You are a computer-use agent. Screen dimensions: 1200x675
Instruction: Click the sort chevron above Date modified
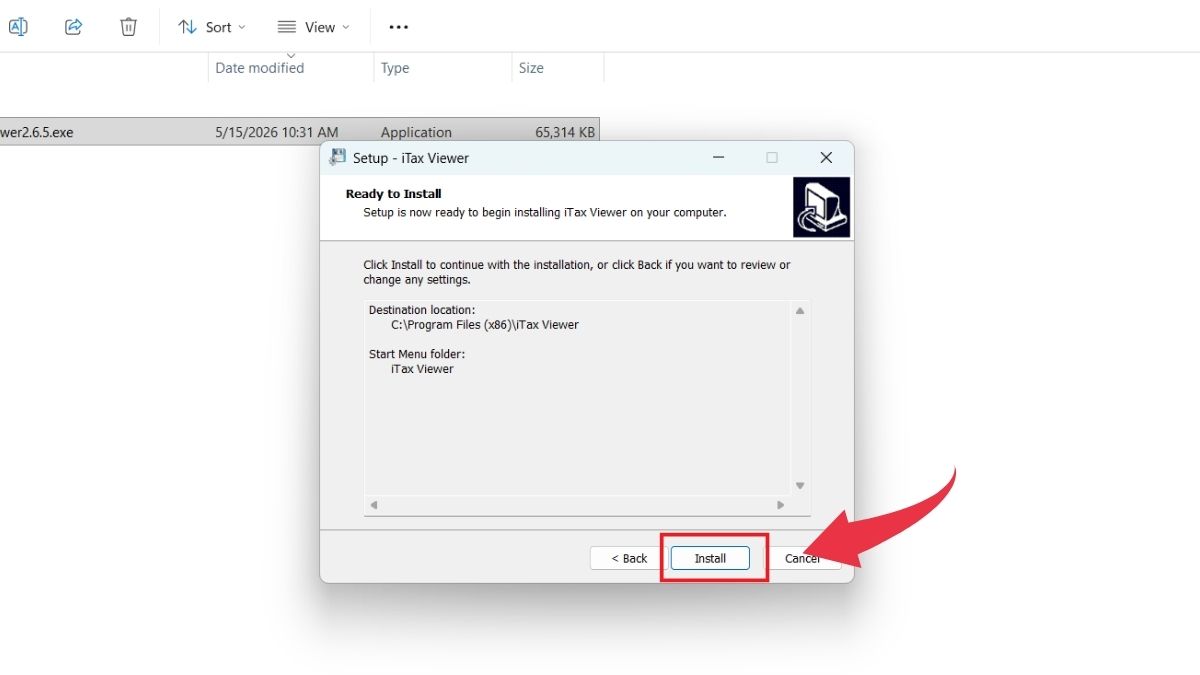pyautogui.click(x=291, y=55)
